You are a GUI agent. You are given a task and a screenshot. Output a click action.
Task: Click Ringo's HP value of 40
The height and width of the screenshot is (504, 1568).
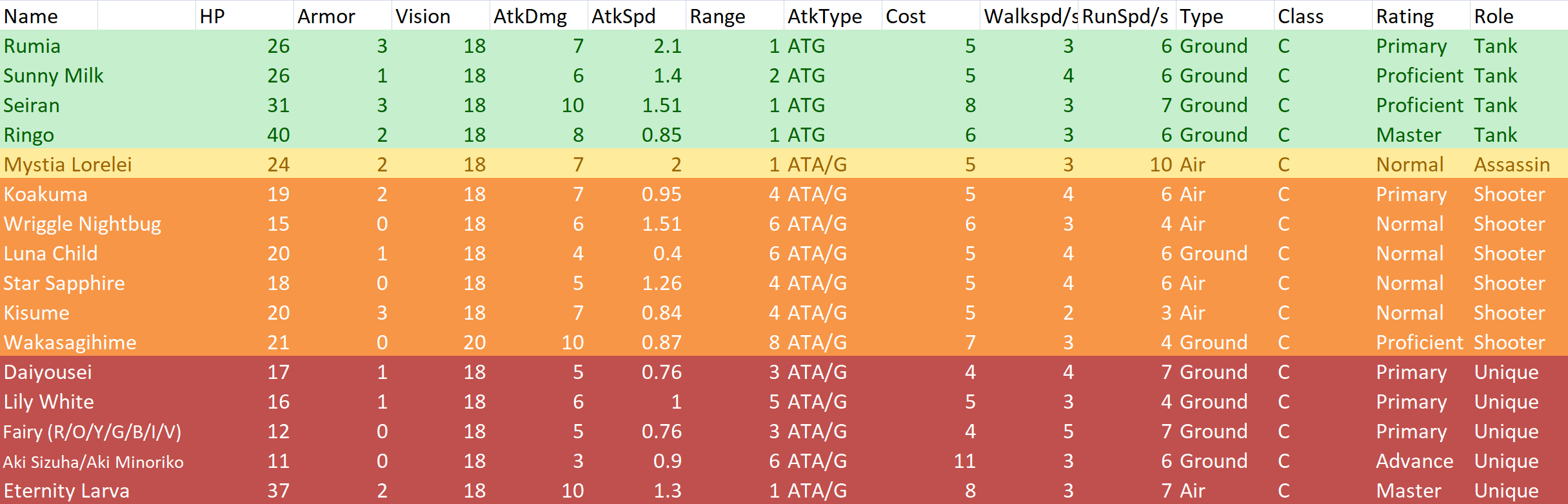click(x=278, y=135)
